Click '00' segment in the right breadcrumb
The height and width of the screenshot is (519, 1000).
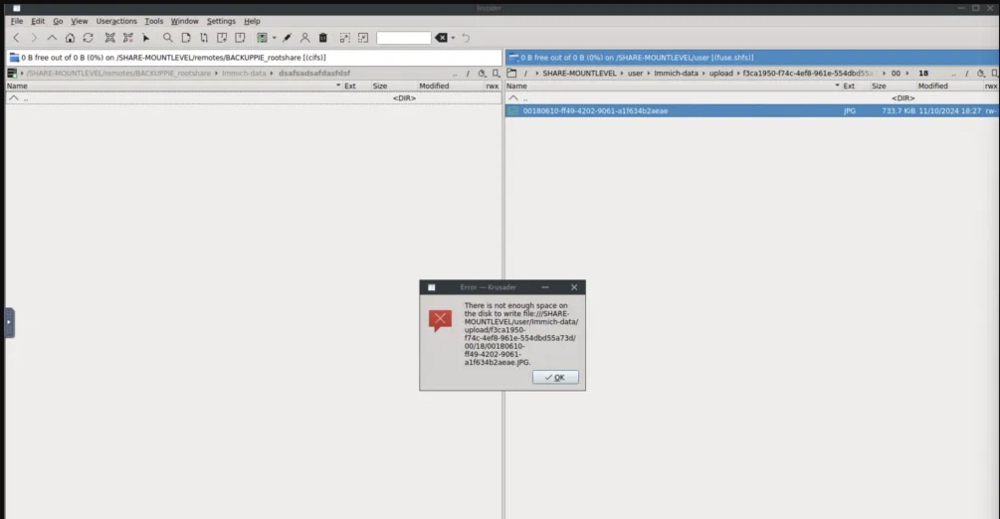pos(895,73)
